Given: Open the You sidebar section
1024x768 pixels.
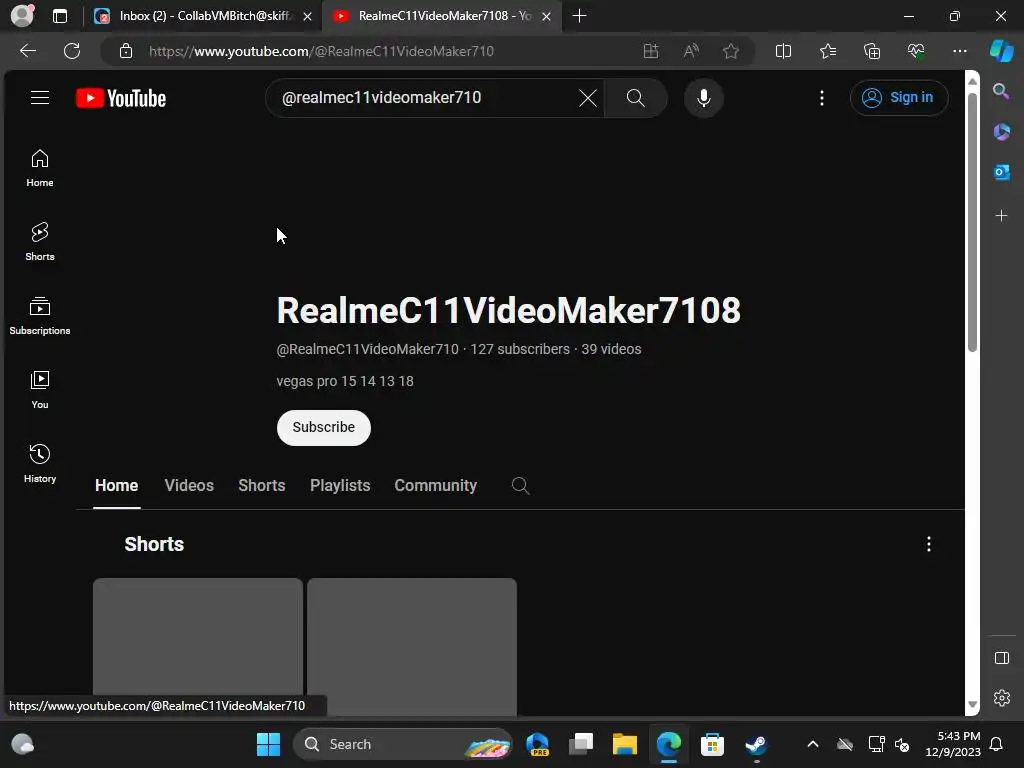Looking at the screenshot, I should pyautogui.click(x=40, y=390).
